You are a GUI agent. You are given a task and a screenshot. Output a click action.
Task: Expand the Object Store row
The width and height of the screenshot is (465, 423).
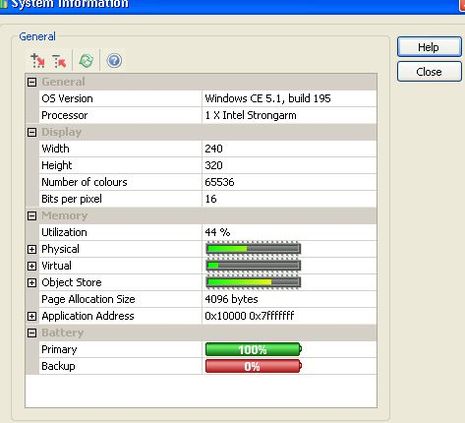coord(32,283)
